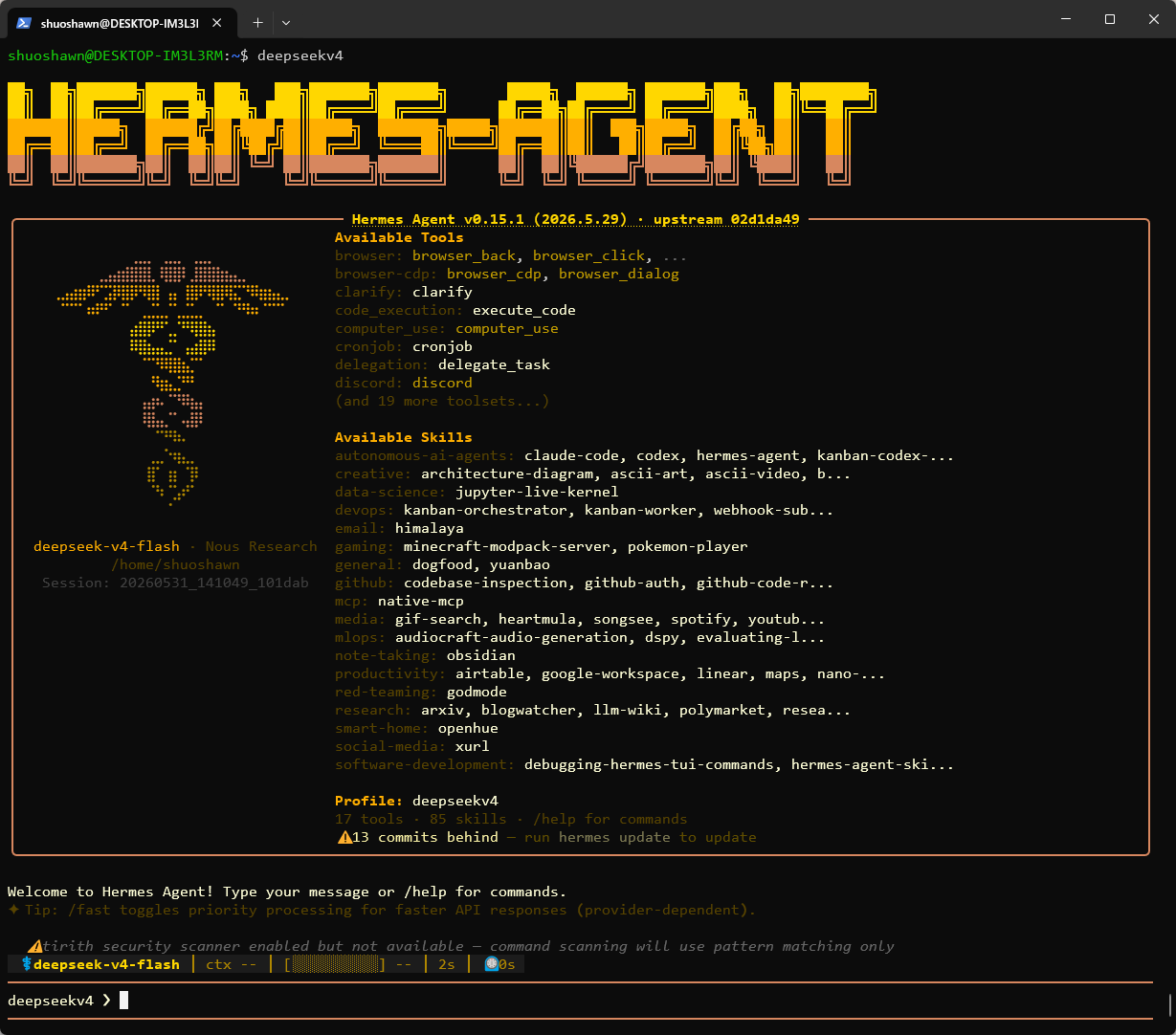Screen dimensions: 1176x1035
Task: Click 'himalaya' email skill
Action: [x=430, y=528]
